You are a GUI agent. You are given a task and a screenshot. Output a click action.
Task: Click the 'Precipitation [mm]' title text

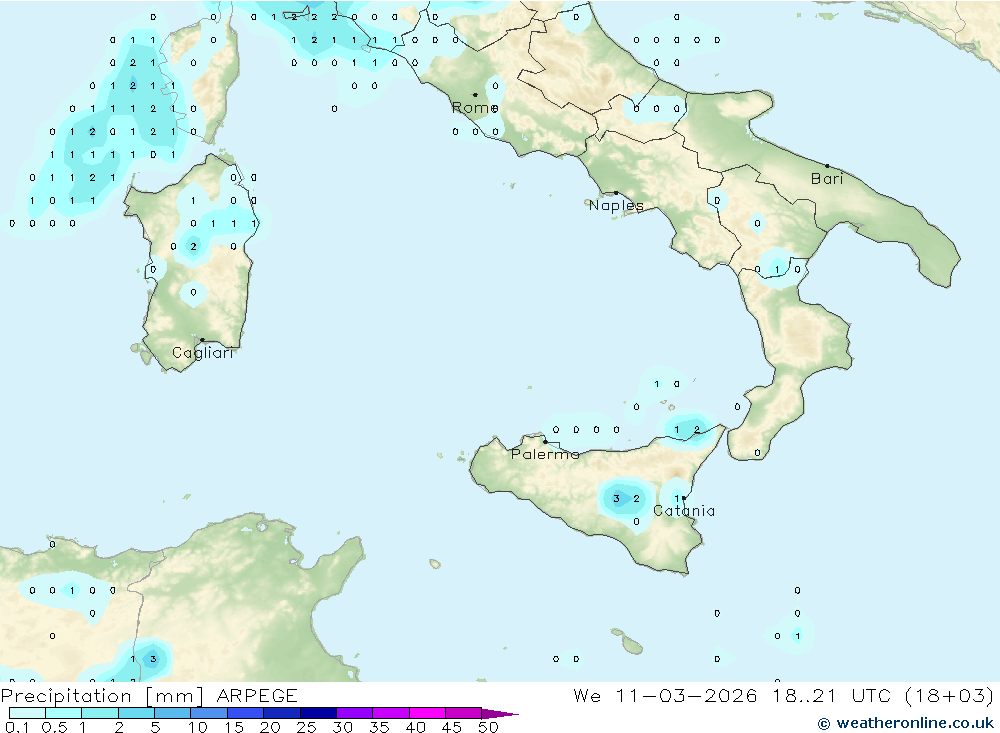click(103, 696)
